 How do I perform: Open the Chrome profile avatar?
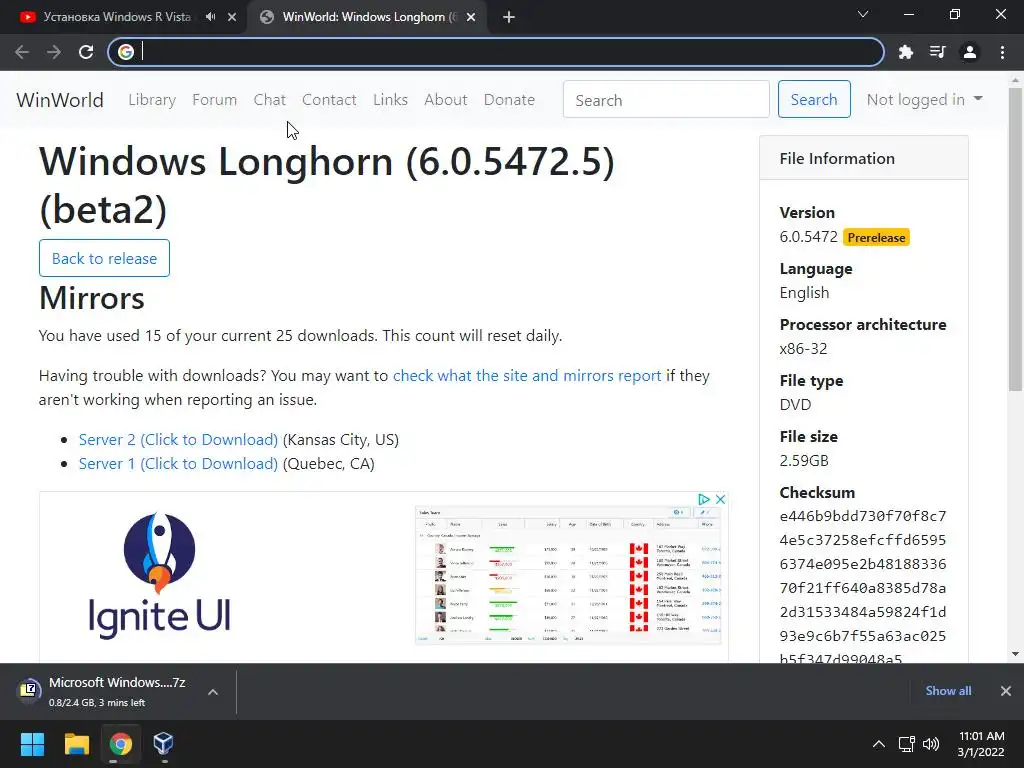coord(970,52)
